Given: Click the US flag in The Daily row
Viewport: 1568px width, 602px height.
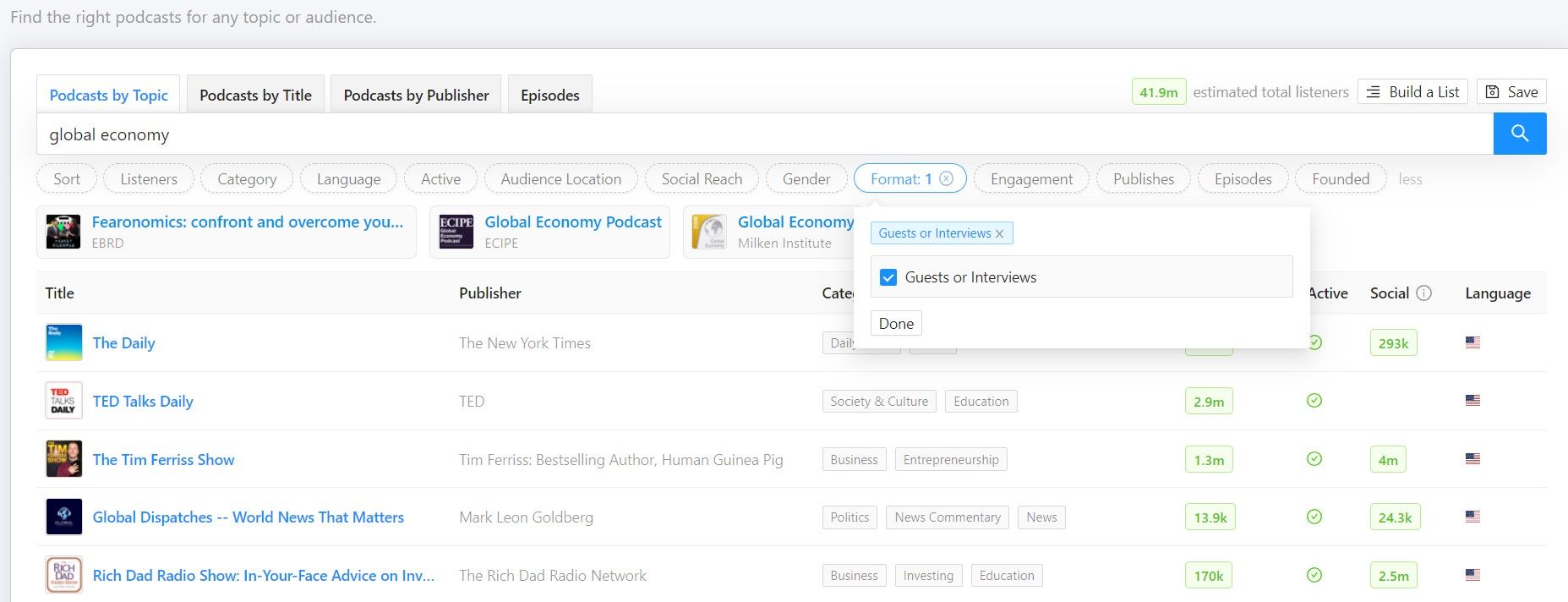Looking at the screenshot, I should click(x=1472, y=342).
